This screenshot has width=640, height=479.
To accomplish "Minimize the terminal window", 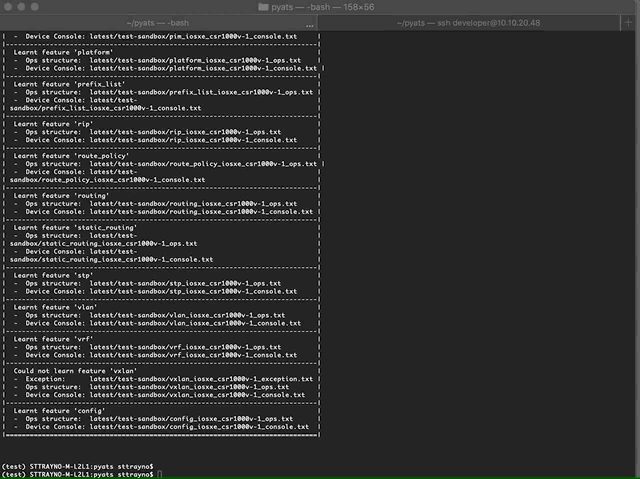I will click(x=21, y=7).
